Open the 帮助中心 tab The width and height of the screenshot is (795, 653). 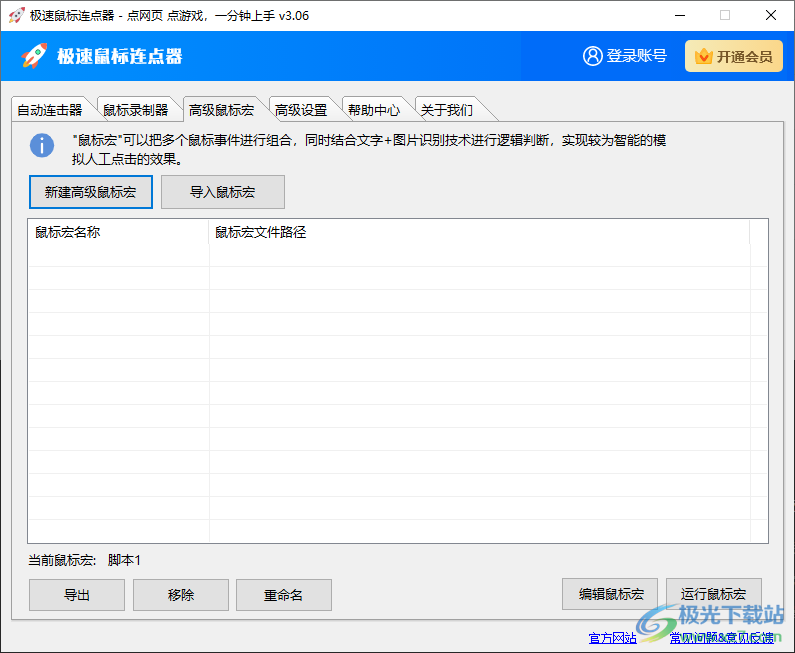click(x=374, y=110)
